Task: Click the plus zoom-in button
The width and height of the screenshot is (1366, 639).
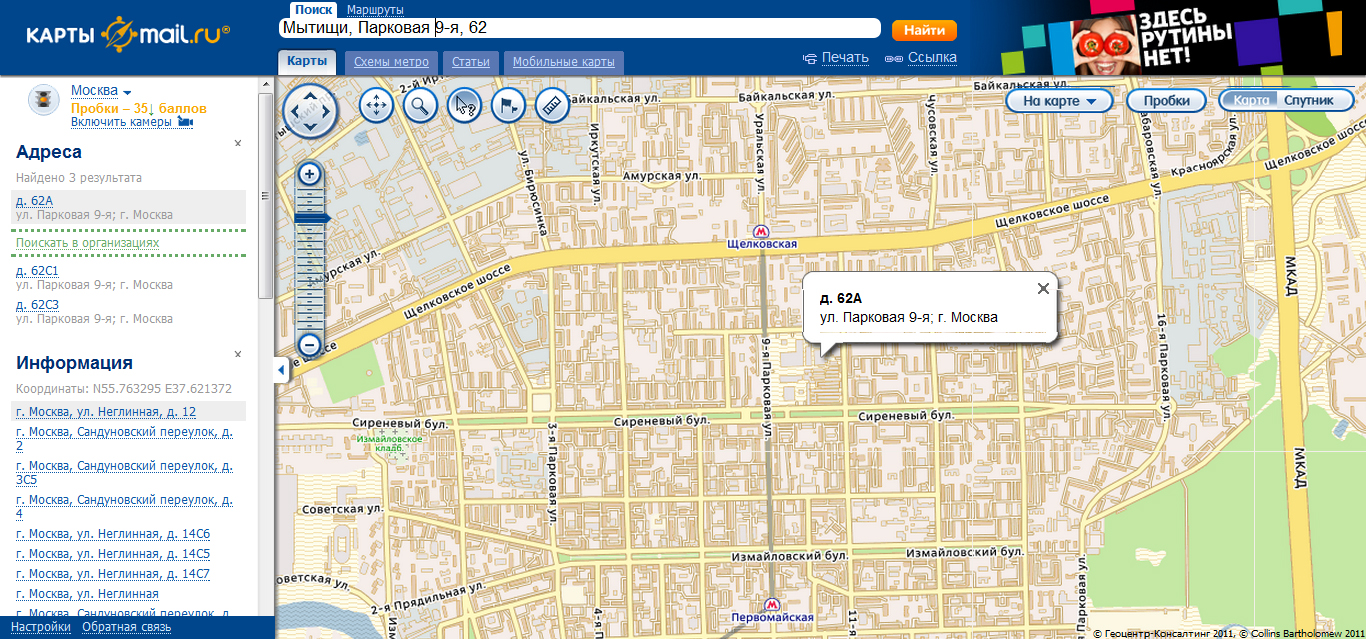Action: point(310,174)
